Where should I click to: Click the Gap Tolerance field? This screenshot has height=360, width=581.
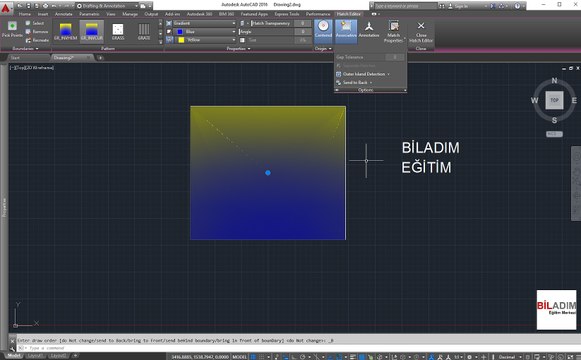point(370,57)
